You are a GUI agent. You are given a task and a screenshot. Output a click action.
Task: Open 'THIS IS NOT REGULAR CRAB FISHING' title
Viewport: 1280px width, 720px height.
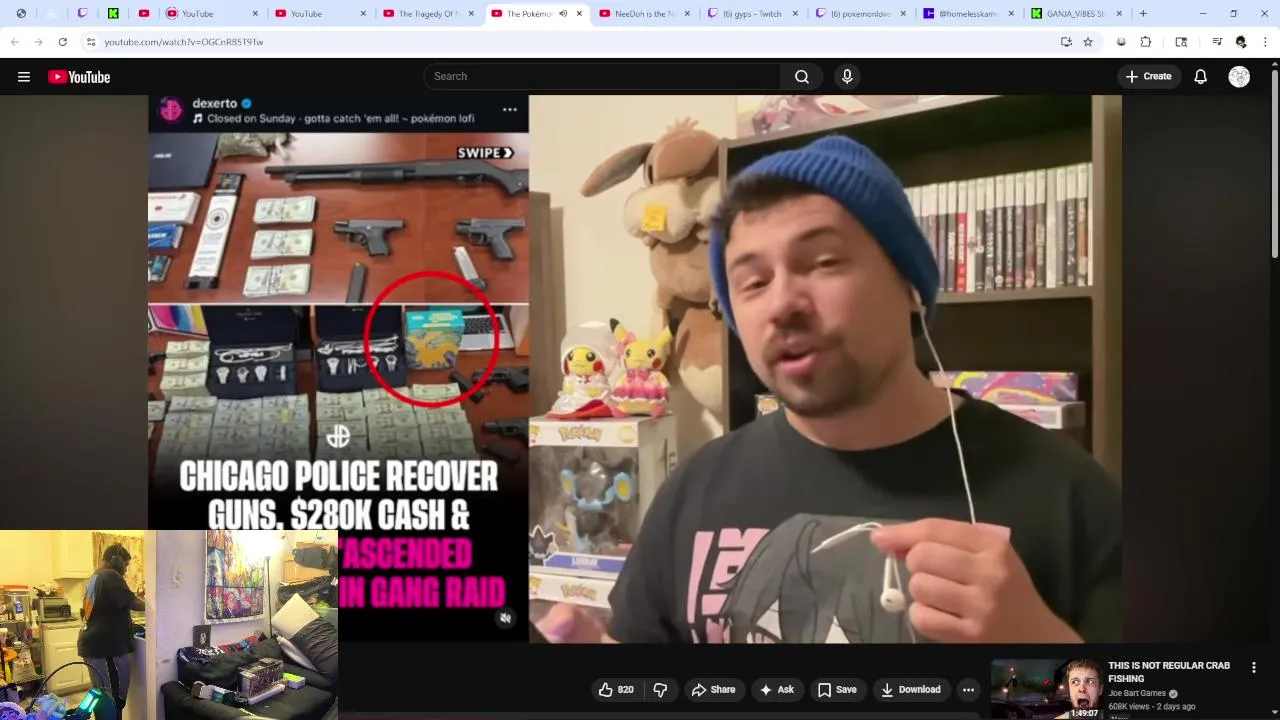coord(1169,672)
